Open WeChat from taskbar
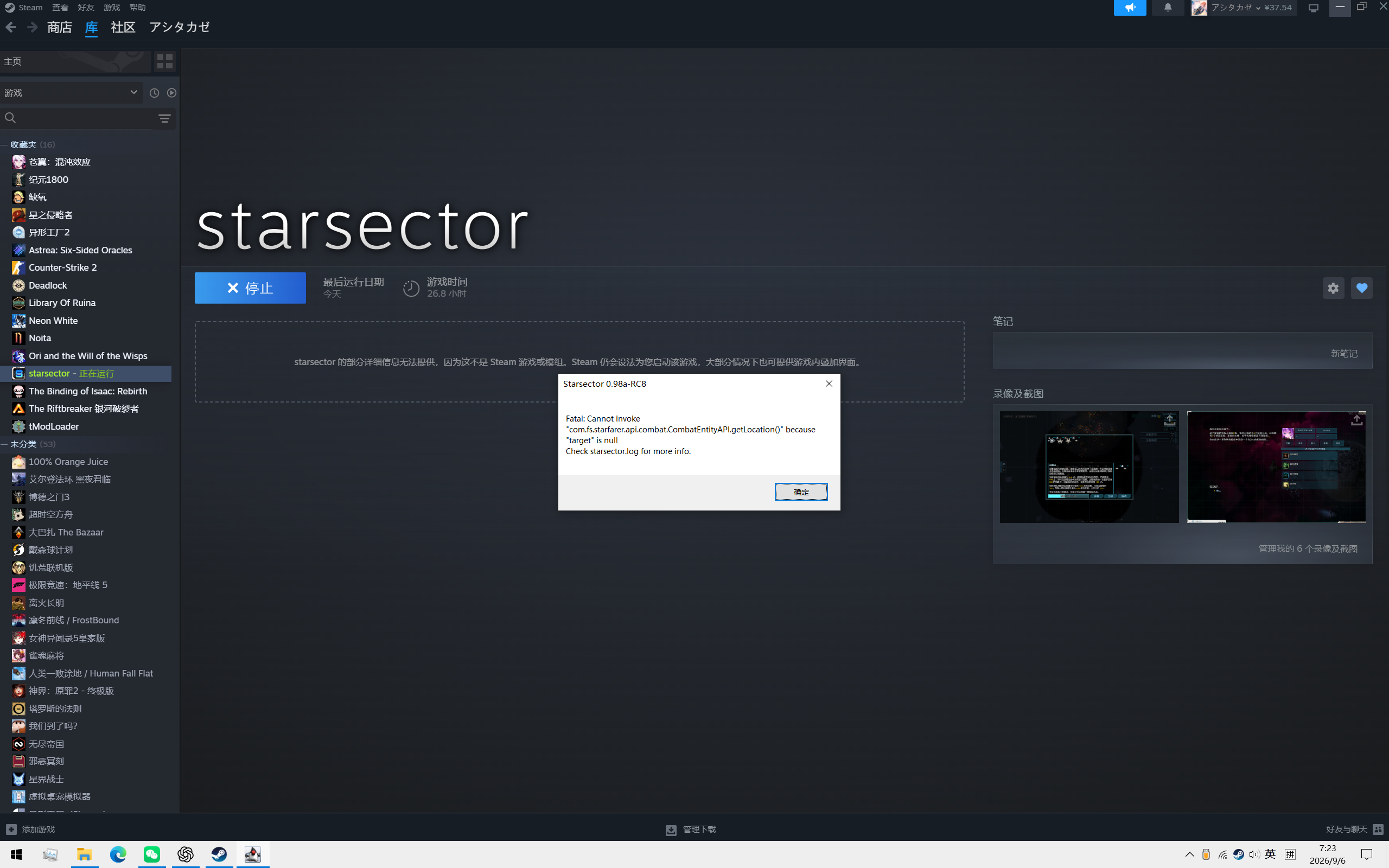Viewport: 1389px width, 868px height. tap(151, 854)
